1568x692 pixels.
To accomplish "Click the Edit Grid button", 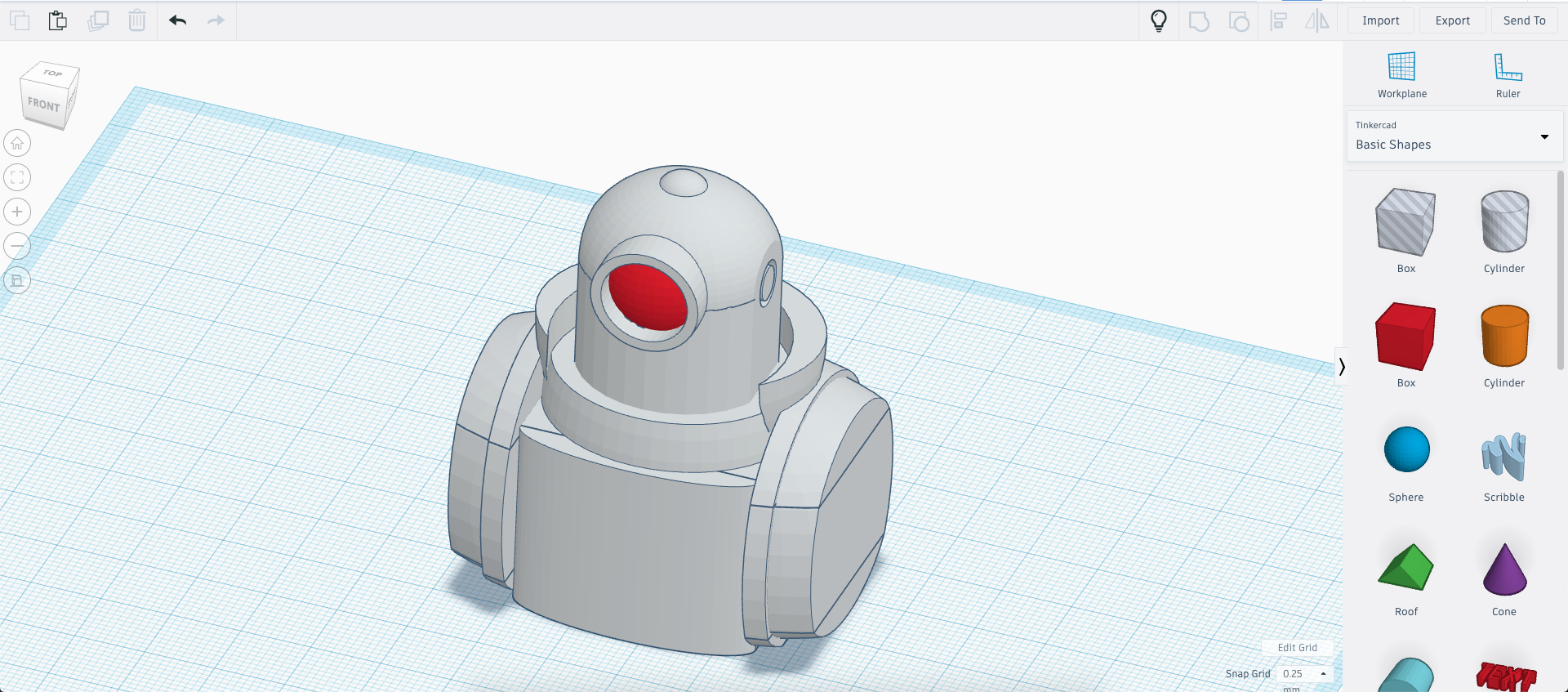I will coord(1297,647).
